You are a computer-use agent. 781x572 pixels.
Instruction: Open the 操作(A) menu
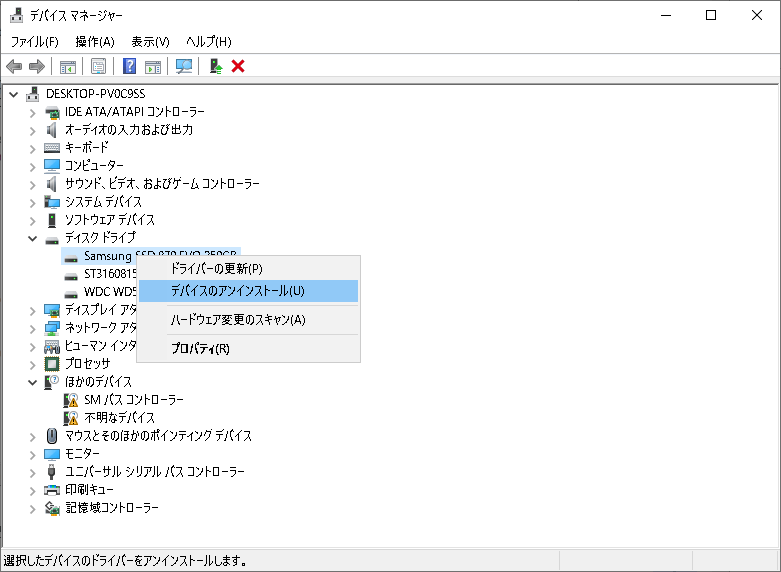click(x=95, y=41)
